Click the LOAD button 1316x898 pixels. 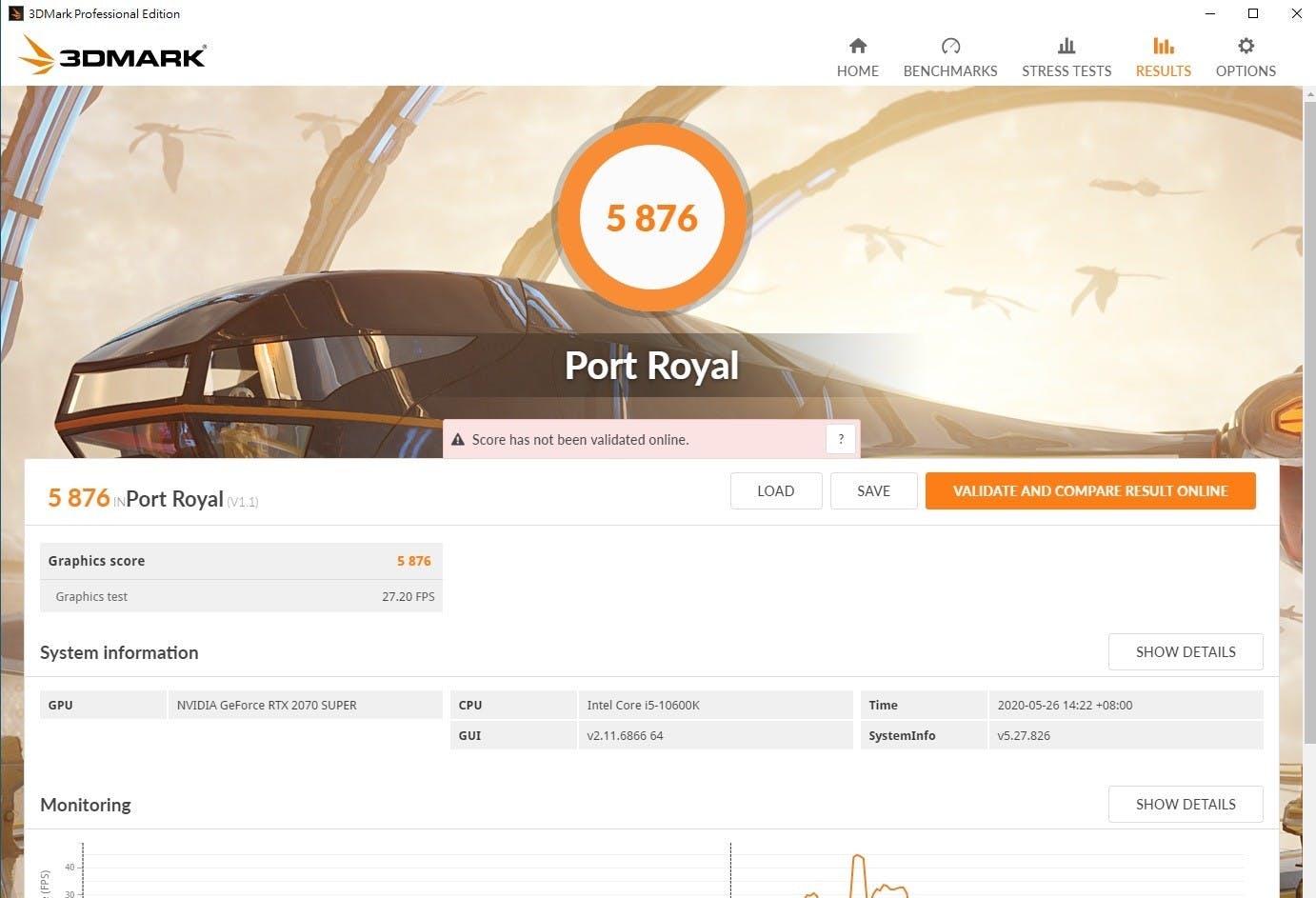tap(776, 491)
